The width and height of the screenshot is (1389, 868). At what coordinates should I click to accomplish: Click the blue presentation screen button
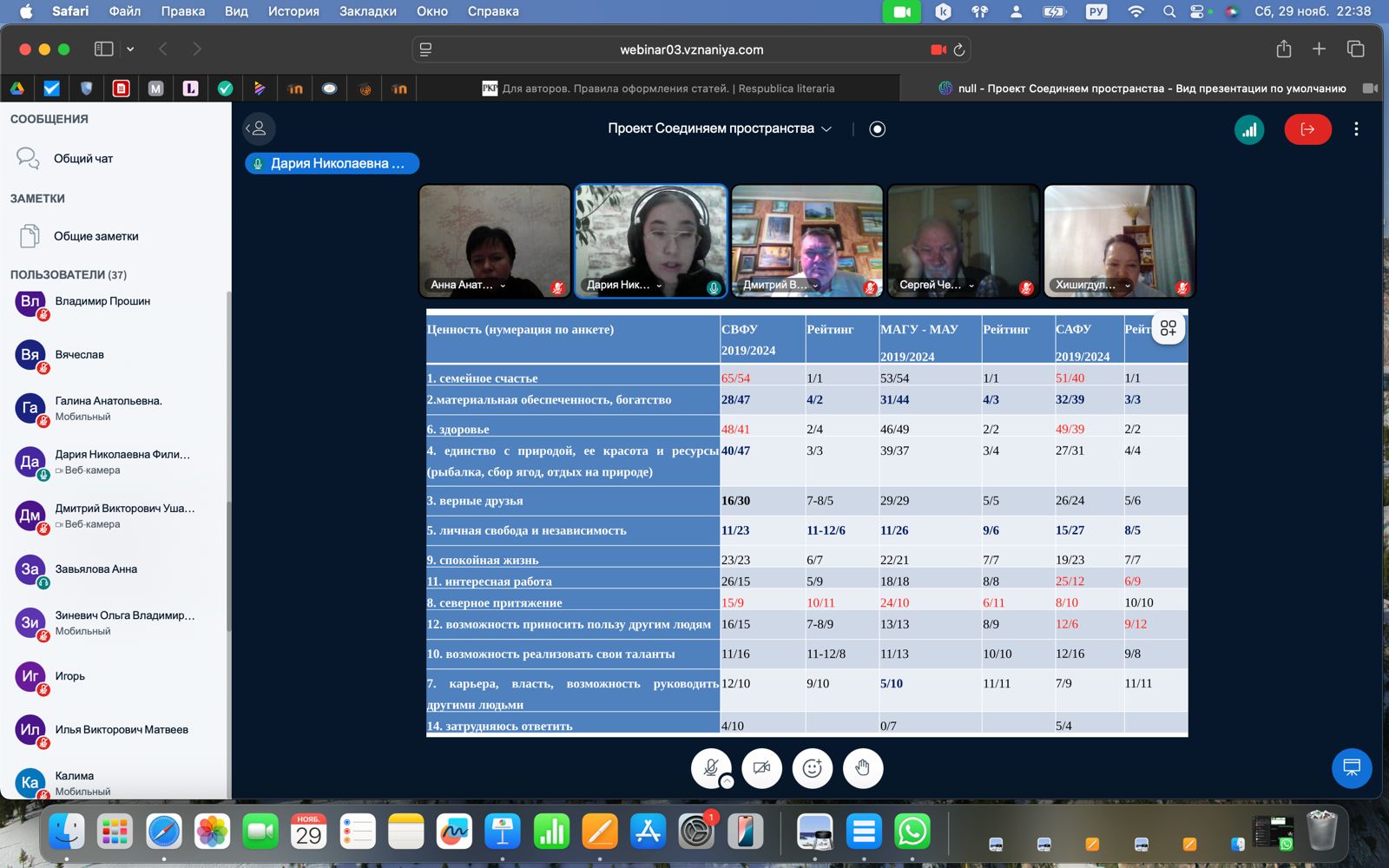pos(1352,767)
